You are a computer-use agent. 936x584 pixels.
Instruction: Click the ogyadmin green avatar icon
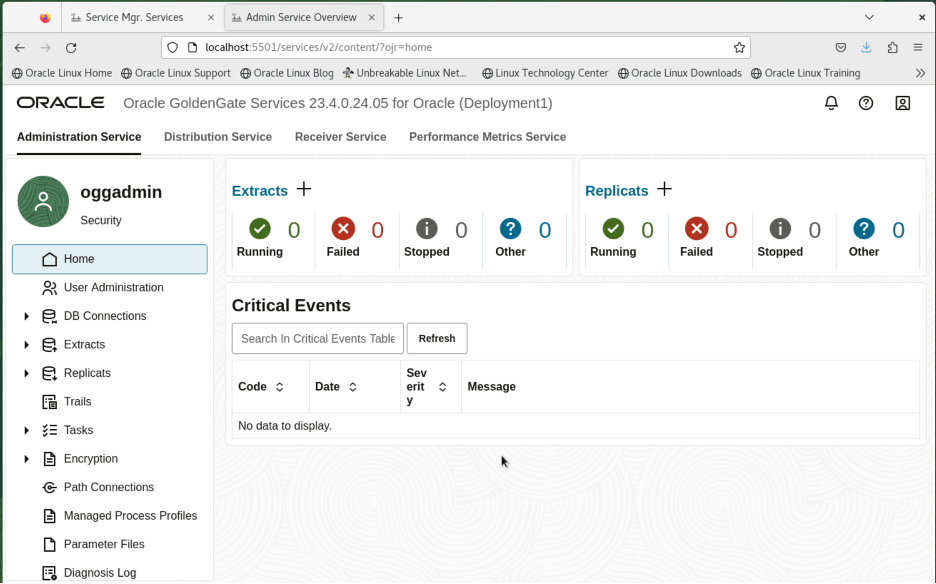coord(44,202)
